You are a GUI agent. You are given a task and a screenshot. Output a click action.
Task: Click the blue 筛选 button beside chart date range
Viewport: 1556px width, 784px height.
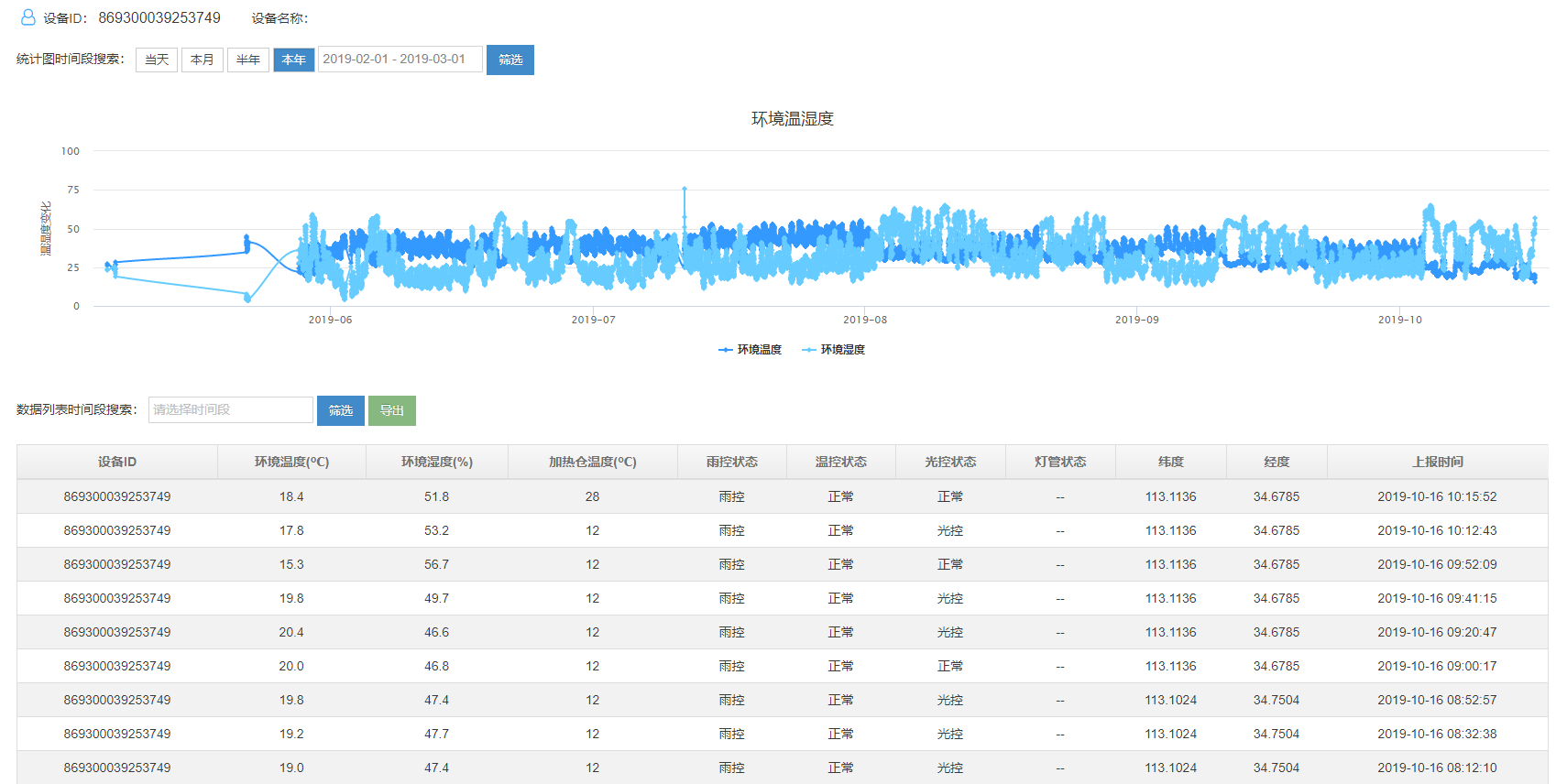[x=510, y=60]
